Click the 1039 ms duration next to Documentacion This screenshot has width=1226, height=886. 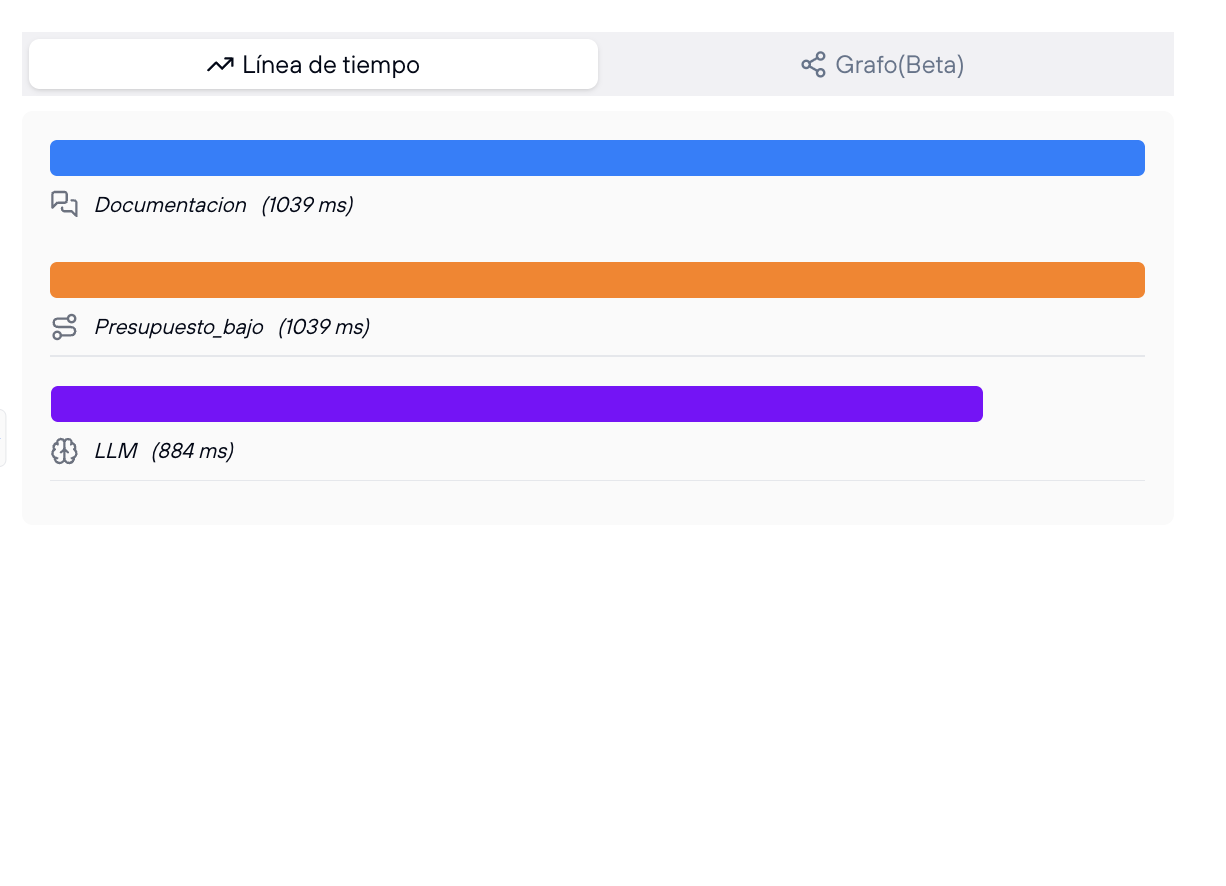click(x=307, y=205)
